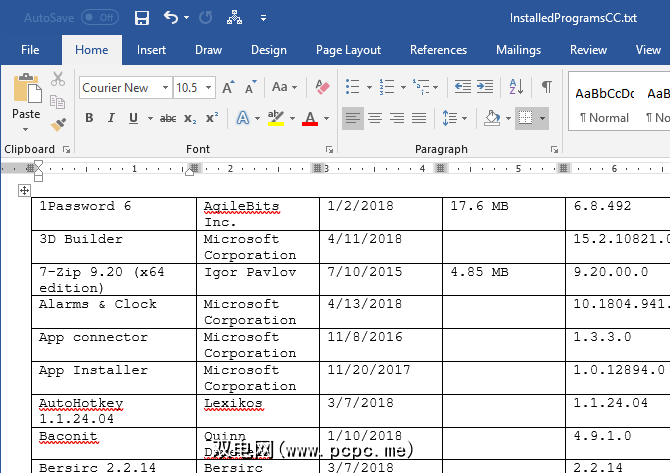This screenshot has width=670, height=473.
Task: Open underline style dropdown arrow
Action: pos(150,118)
